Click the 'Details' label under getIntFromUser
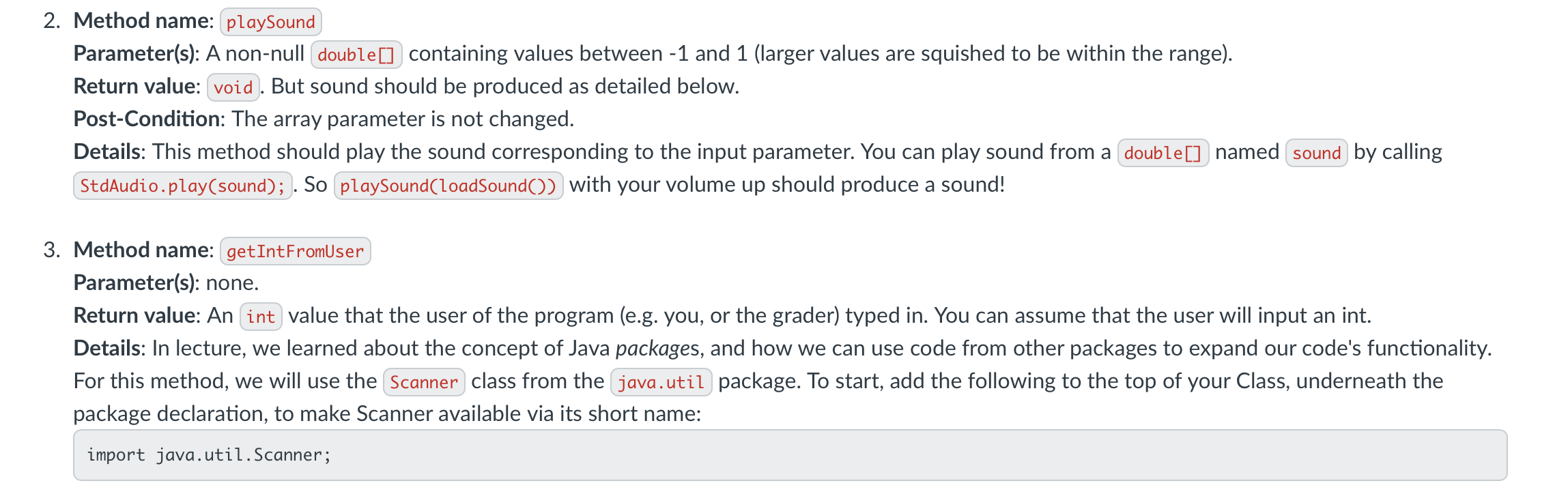Viewport: 1568px width, 494px height. pyautogui.click(x=109, y=348)
